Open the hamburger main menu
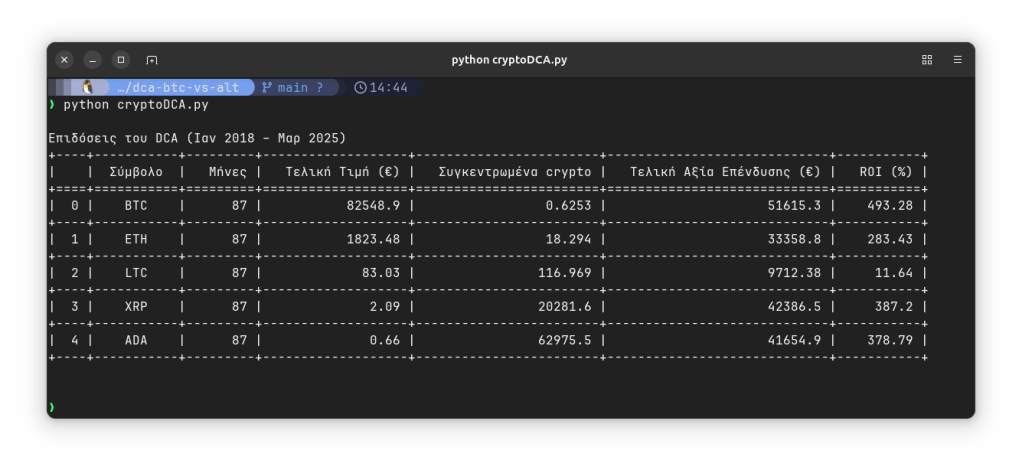The image size is (1022, 470). pyautogui.click(x=956, y=60)
